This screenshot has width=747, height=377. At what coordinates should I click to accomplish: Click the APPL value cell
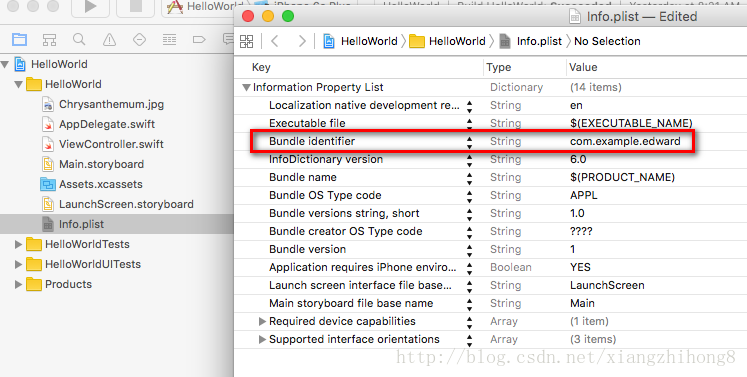(584, 196)
